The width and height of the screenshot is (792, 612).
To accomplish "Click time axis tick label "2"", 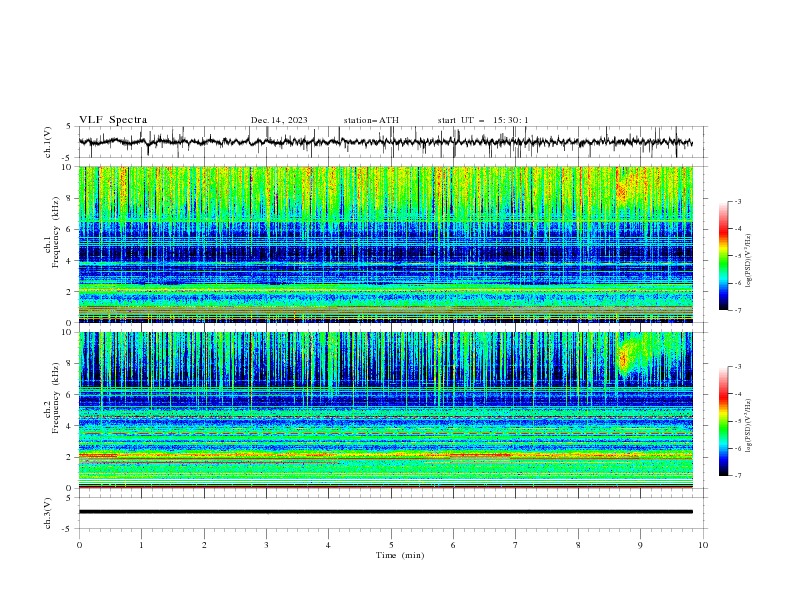I will 204,545.
